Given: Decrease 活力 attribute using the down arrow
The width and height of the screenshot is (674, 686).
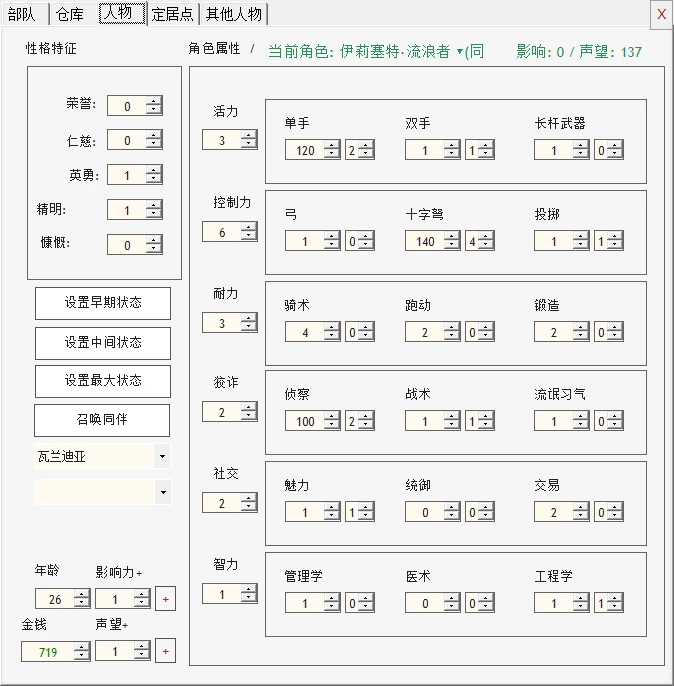Looking at the screenshot, I should click(249, 144).
